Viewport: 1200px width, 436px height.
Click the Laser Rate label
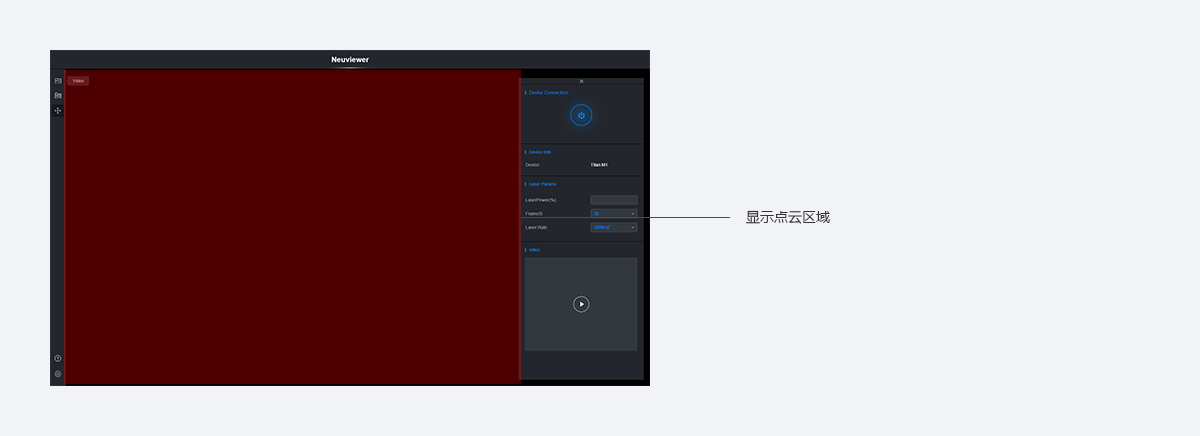tap(536, 227)
